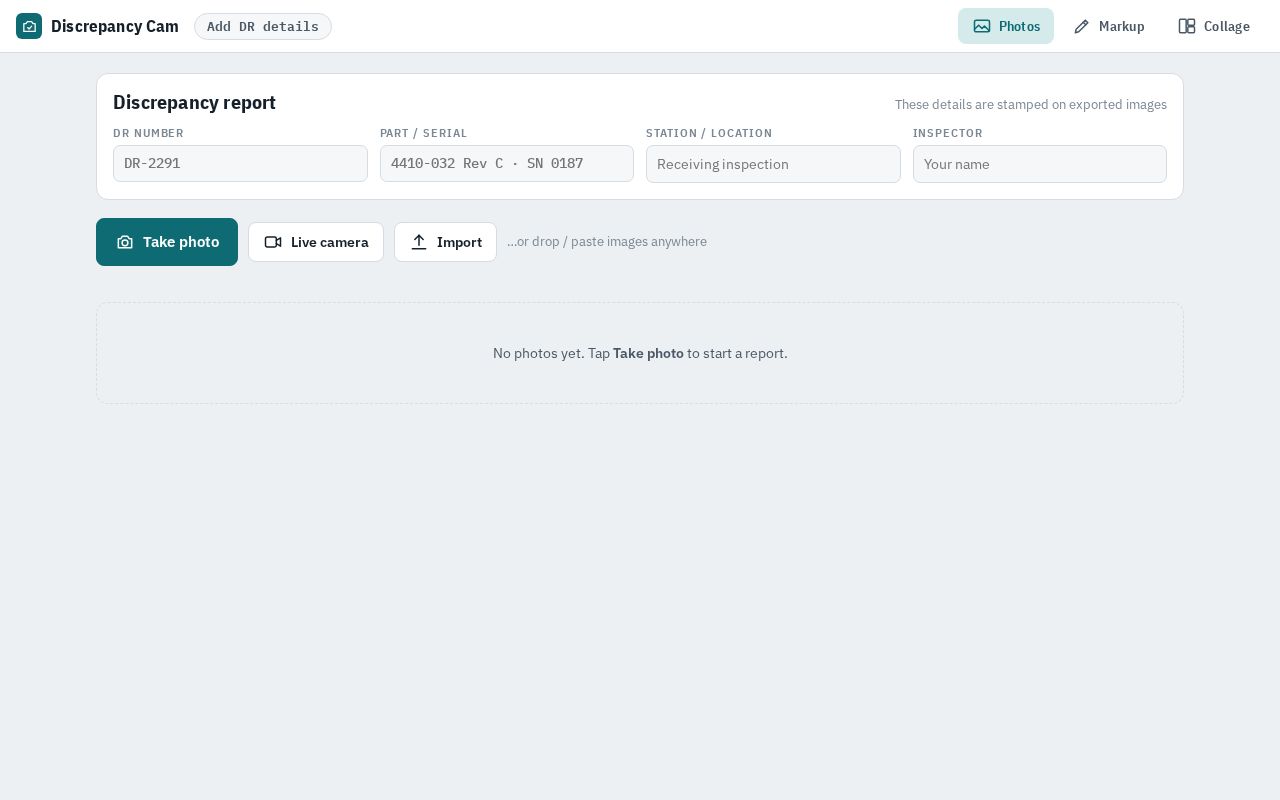The image size is (1280, 800).
Task: Click the DR NUMBER field label
Action: point(148,133)
